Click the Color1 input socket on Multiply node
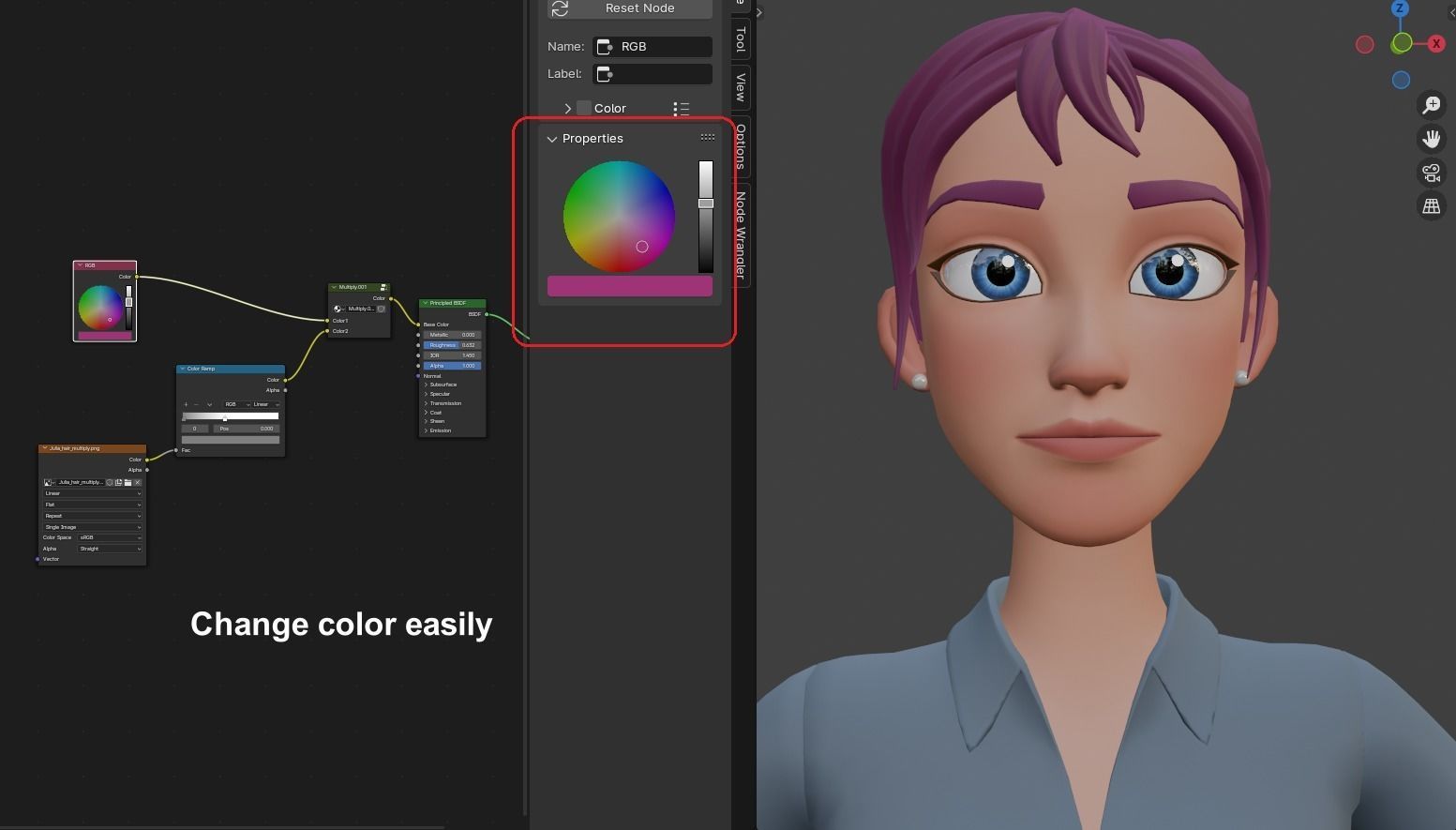Viewport: 1456px width, 830px height. 327,321
